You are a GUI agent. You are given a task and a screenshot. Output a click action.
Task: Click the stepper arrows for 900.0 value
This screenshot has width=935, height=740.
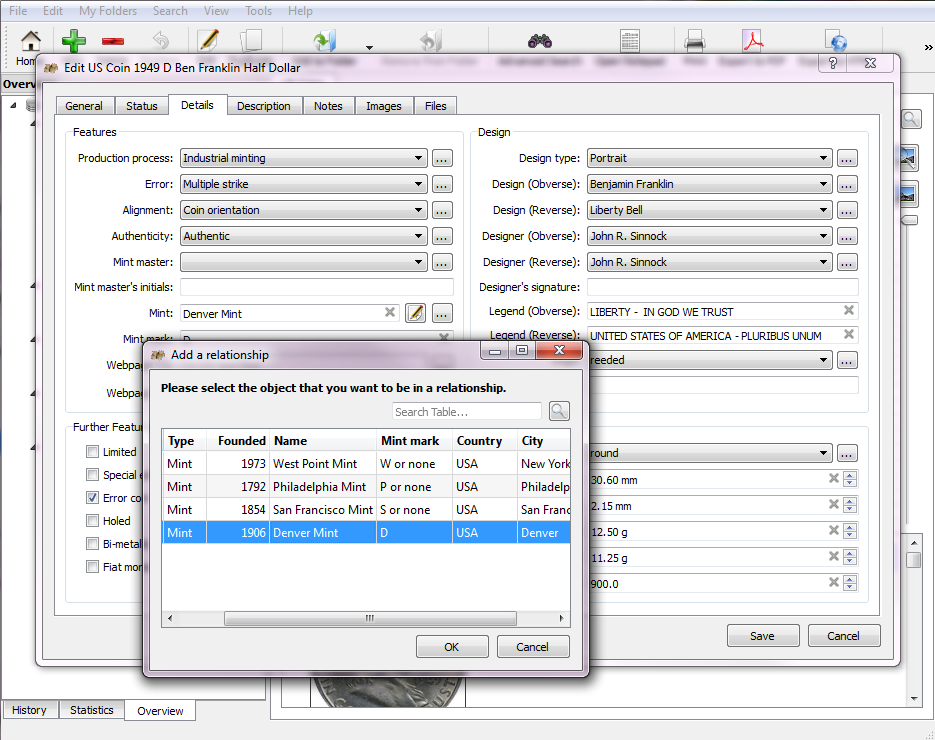(850, 583)
